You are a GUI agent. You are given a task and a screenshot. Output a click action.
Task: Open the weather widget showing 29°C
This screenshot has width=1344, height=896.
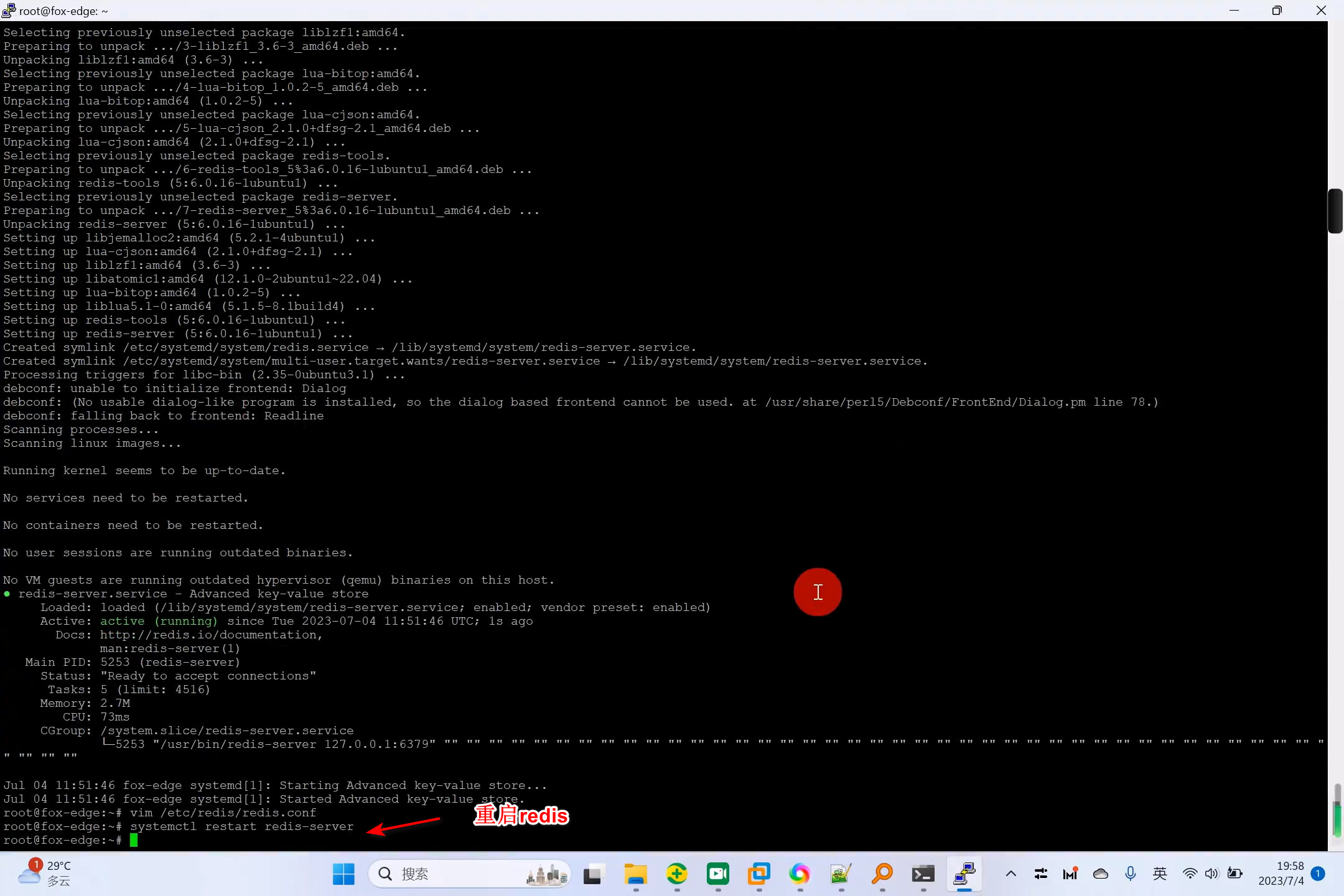45,873
